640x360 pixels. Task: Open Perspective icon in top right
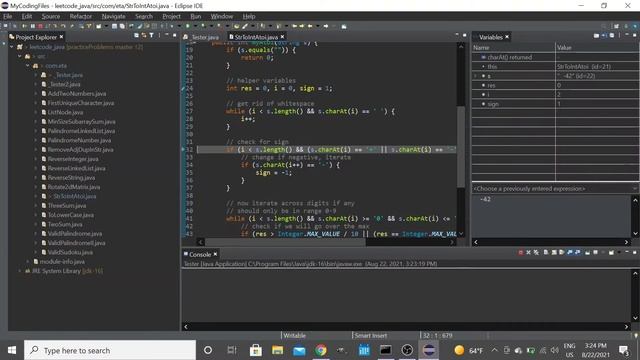[x=616, y=26]
